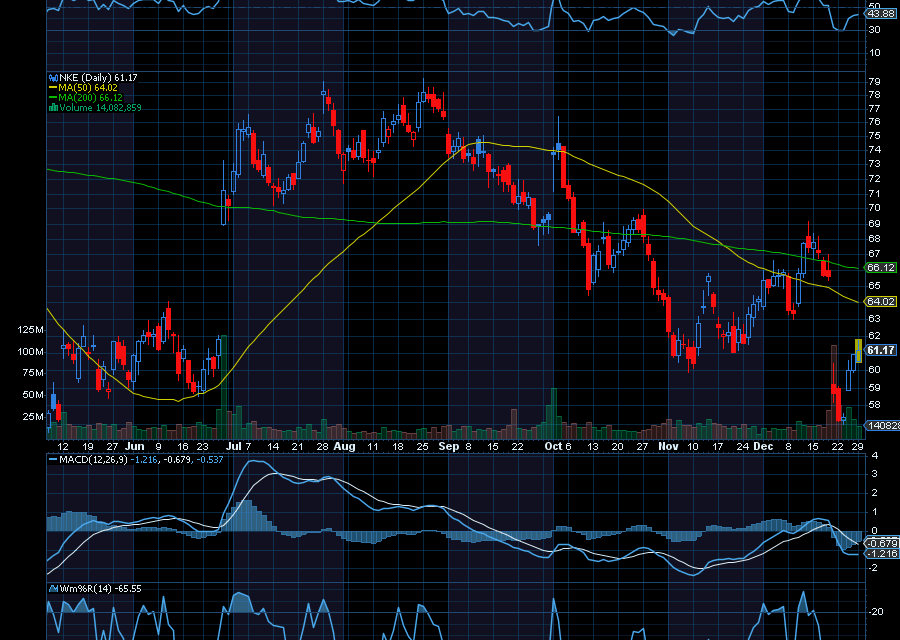The height and width of the screenshot is (640, 900).
Task: Select the Wm%R indicator icon in the lower panel
Action: click(53, 588)
